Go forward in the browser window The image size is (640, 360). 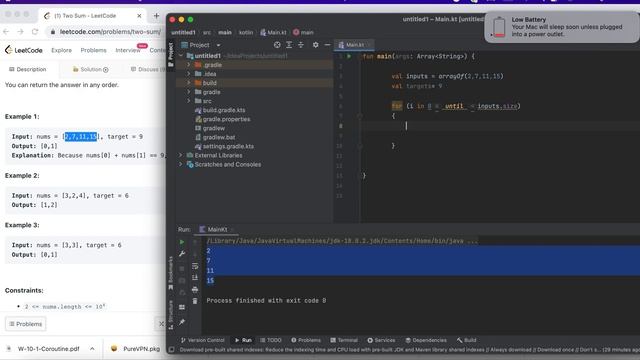[20, 31]
